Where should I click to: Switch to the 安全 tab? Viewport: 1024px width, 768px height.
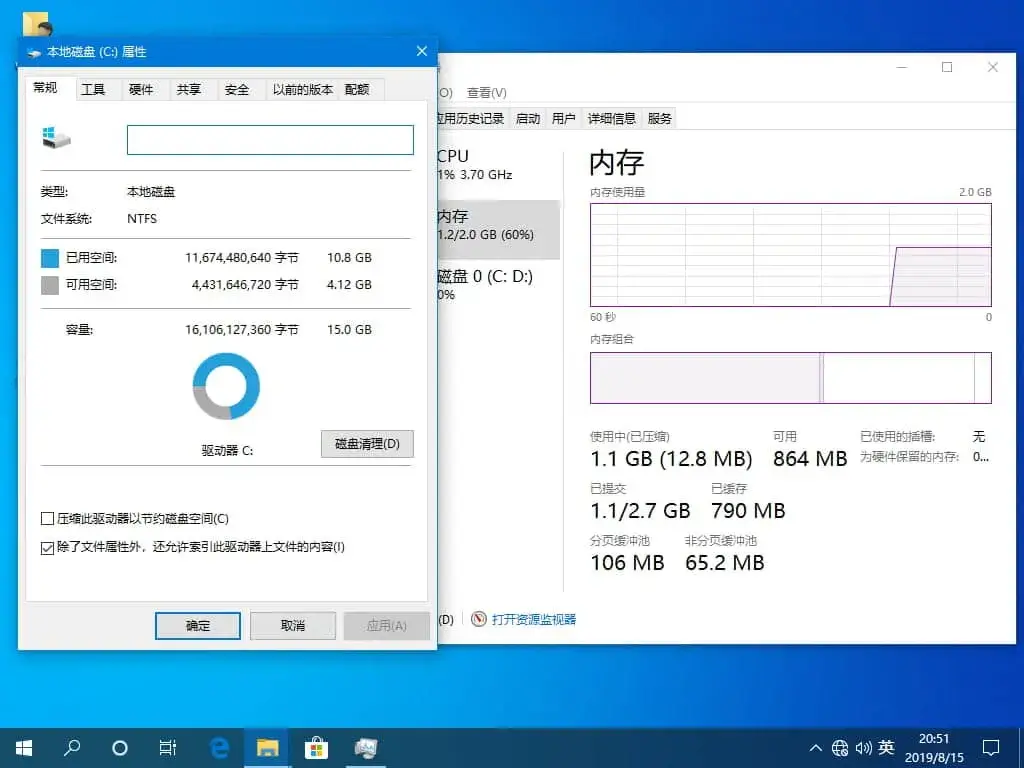[236, 89]
